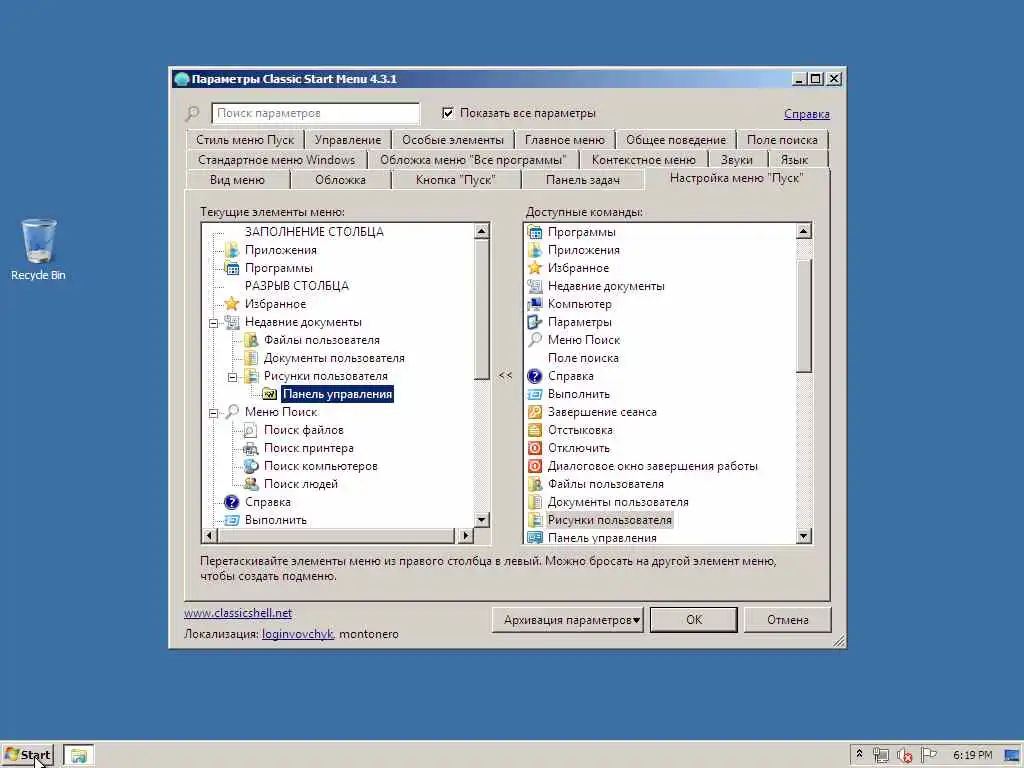This screenshot has height=768, width=1024.
Task: Click available commands scroll-down arrow
Action: [804, 536]
